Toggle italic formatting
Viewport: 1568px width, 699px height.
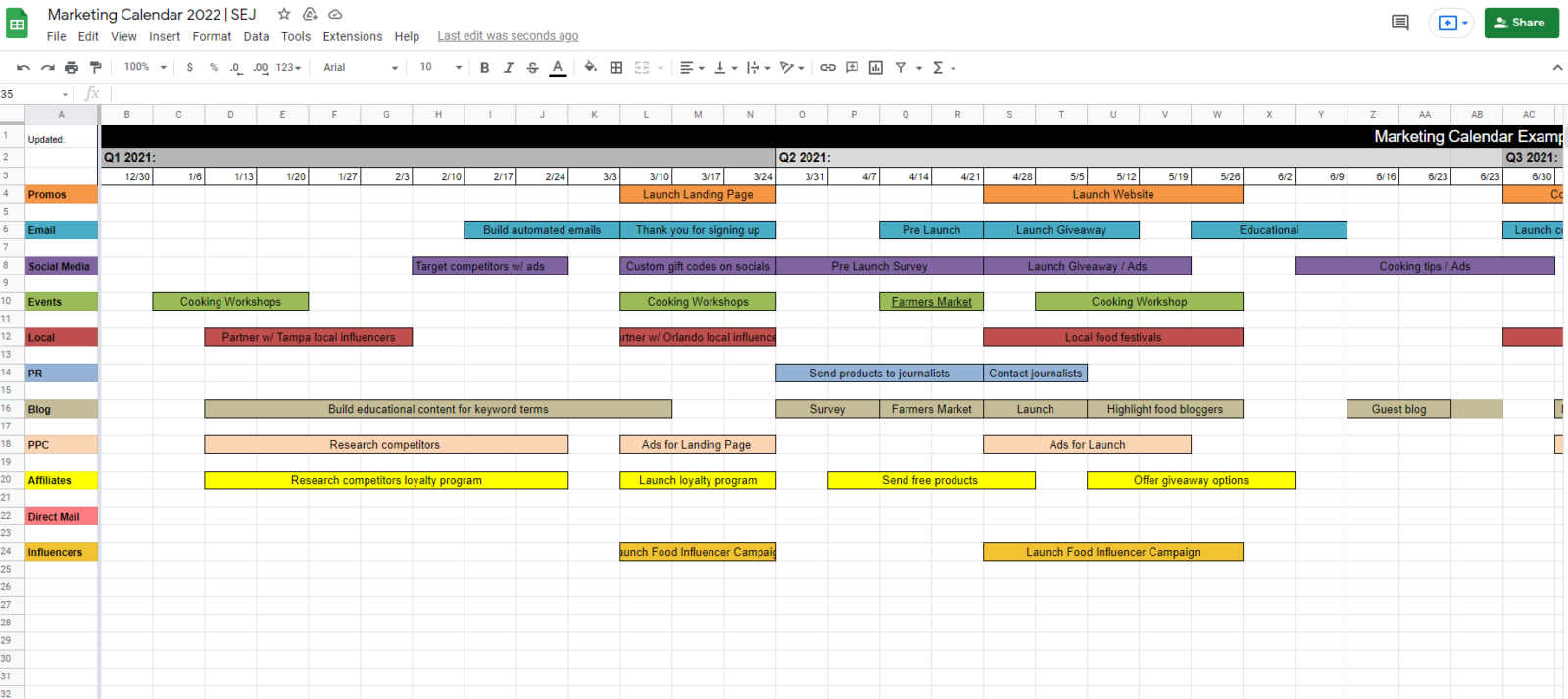pyautogui.click(x=509, y=68)
